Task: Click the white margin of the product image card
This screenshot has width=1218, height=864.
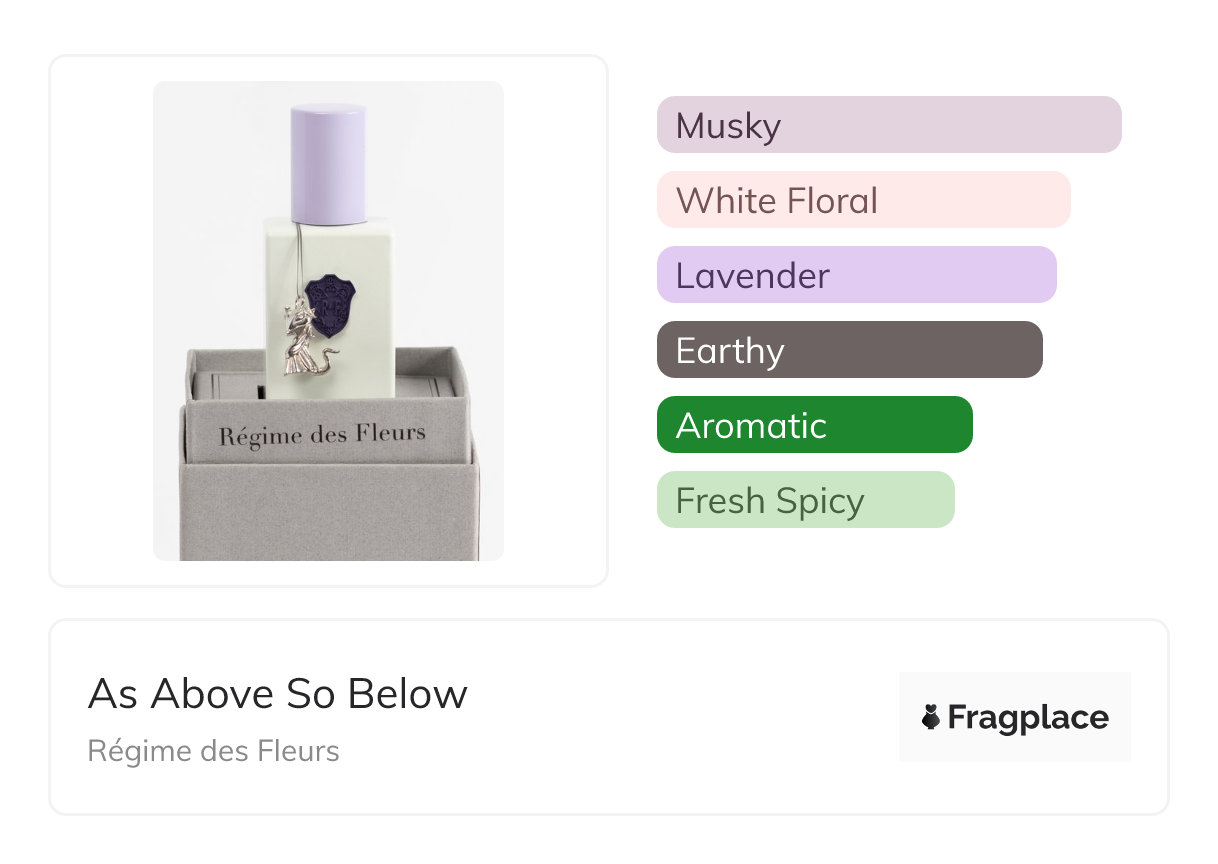Action: [x=100, y=320]
